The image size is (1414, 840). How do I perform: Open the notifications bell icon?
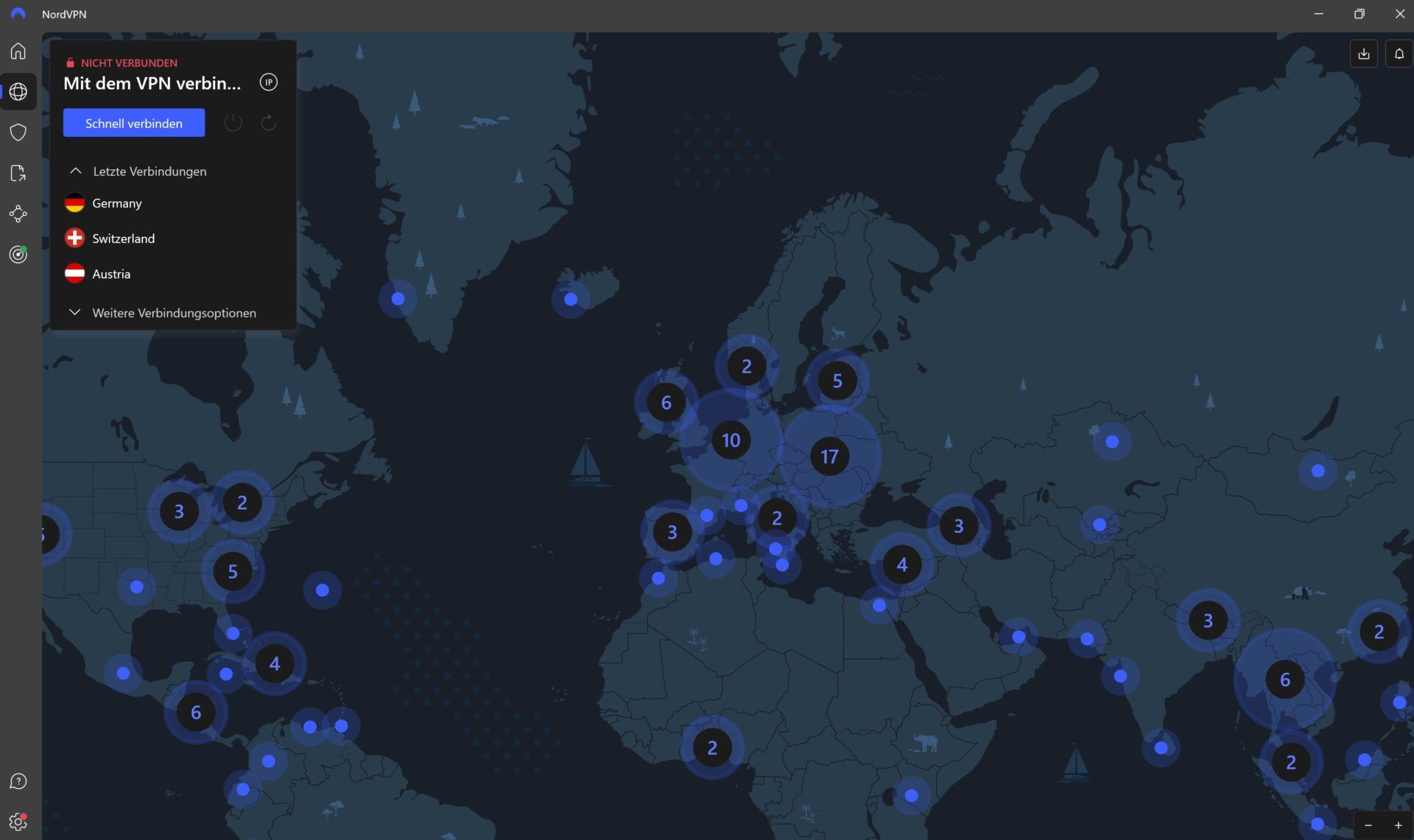click(1399, 54)
